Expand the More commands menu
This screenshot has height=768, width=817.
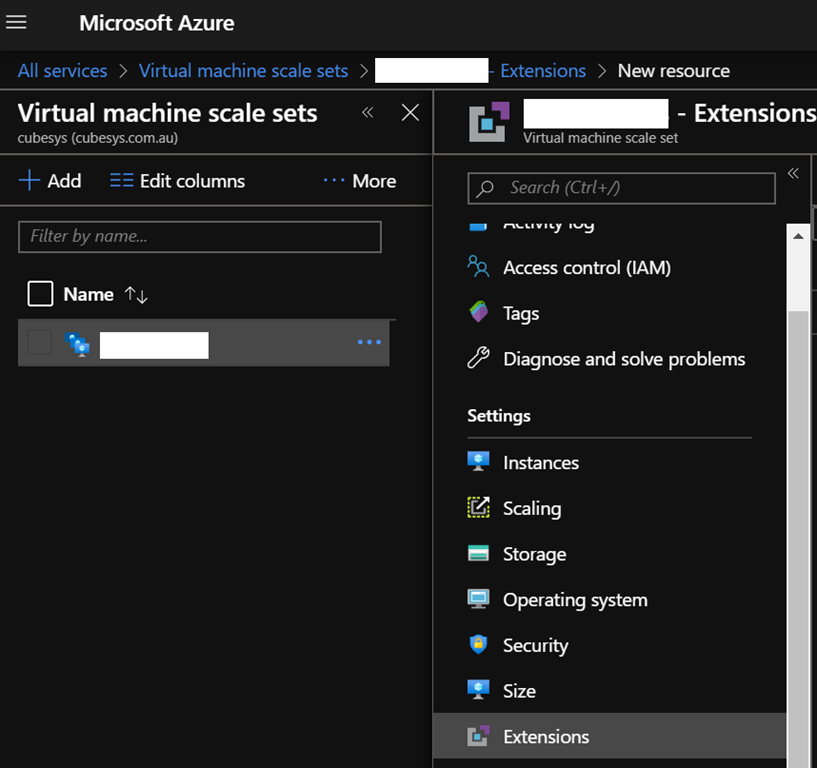[360, 181]
